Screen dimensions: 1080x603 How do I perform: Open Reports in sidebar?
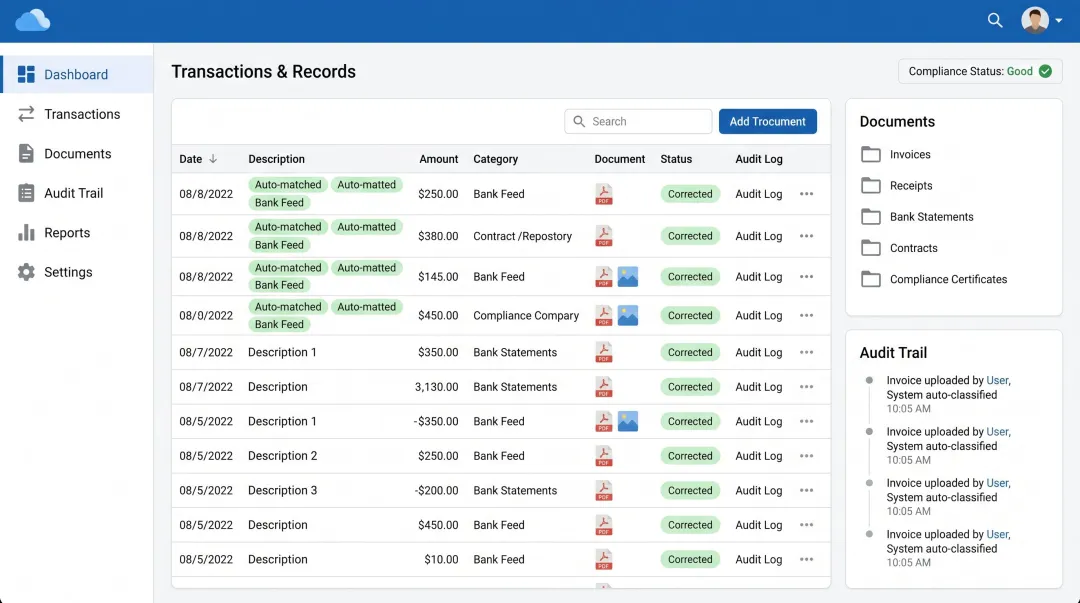pos(76,233)
